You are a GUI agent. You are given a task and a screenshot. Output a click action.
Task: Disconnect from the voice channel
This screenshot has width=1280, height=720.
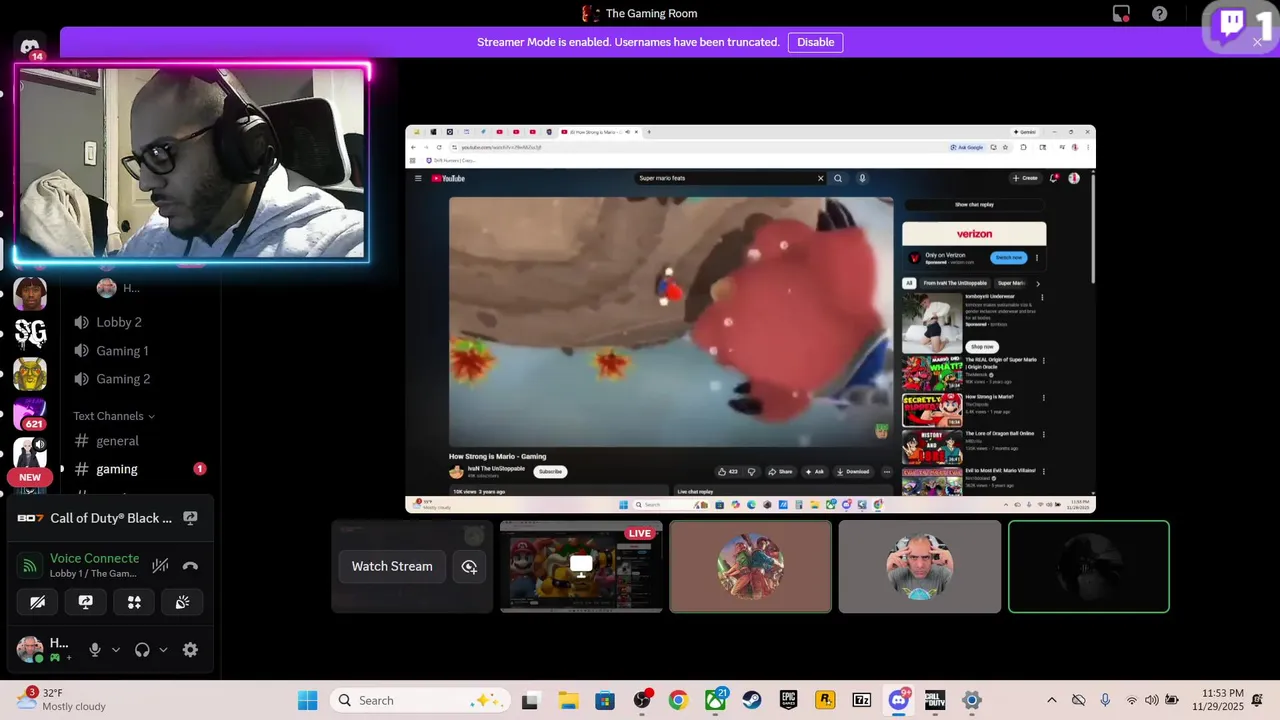[x=190, y=566]
